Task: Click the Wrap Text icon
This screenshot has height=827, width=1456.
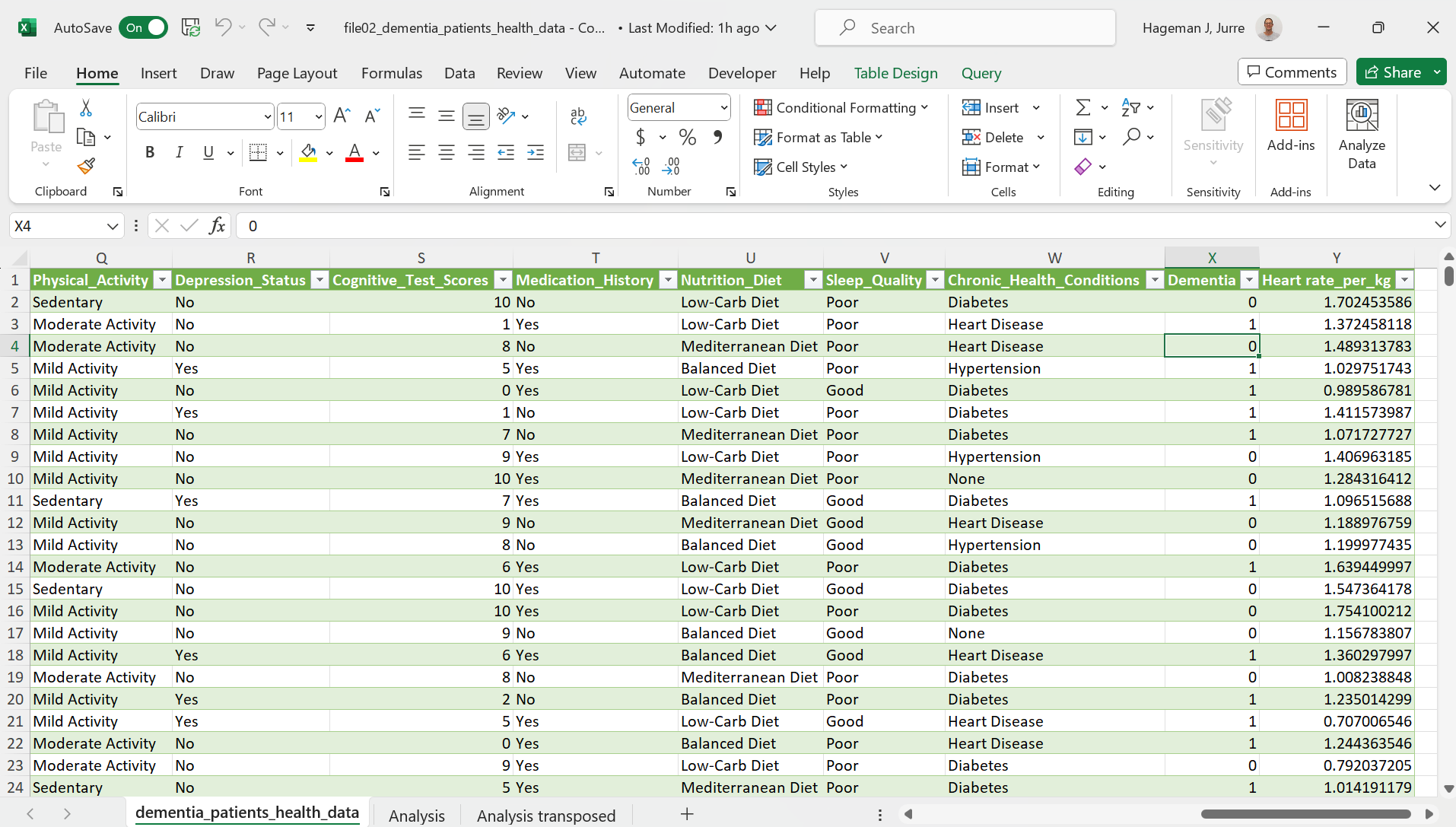Action: [x=577, y=116]
